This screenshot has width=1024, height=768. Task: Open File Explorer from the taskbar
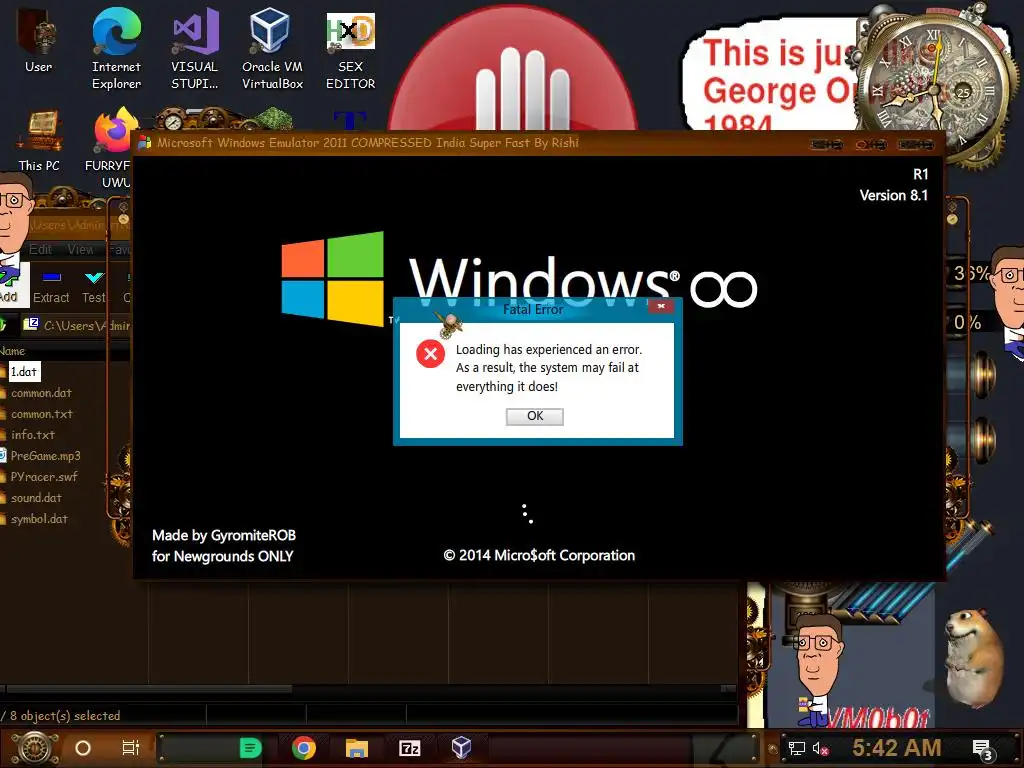click(x=357, y=748)
